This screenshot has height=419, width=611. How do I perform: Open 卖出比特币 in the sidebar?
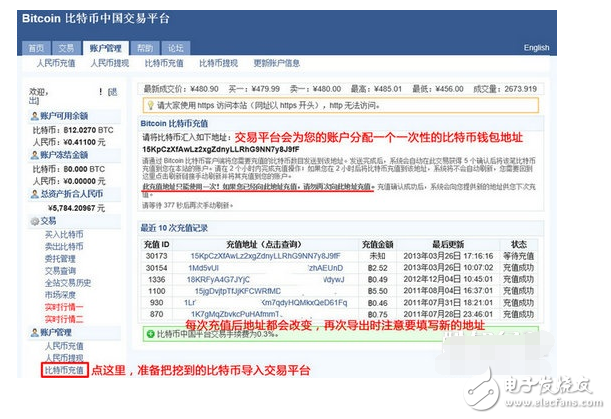click(x=64, y=246)
